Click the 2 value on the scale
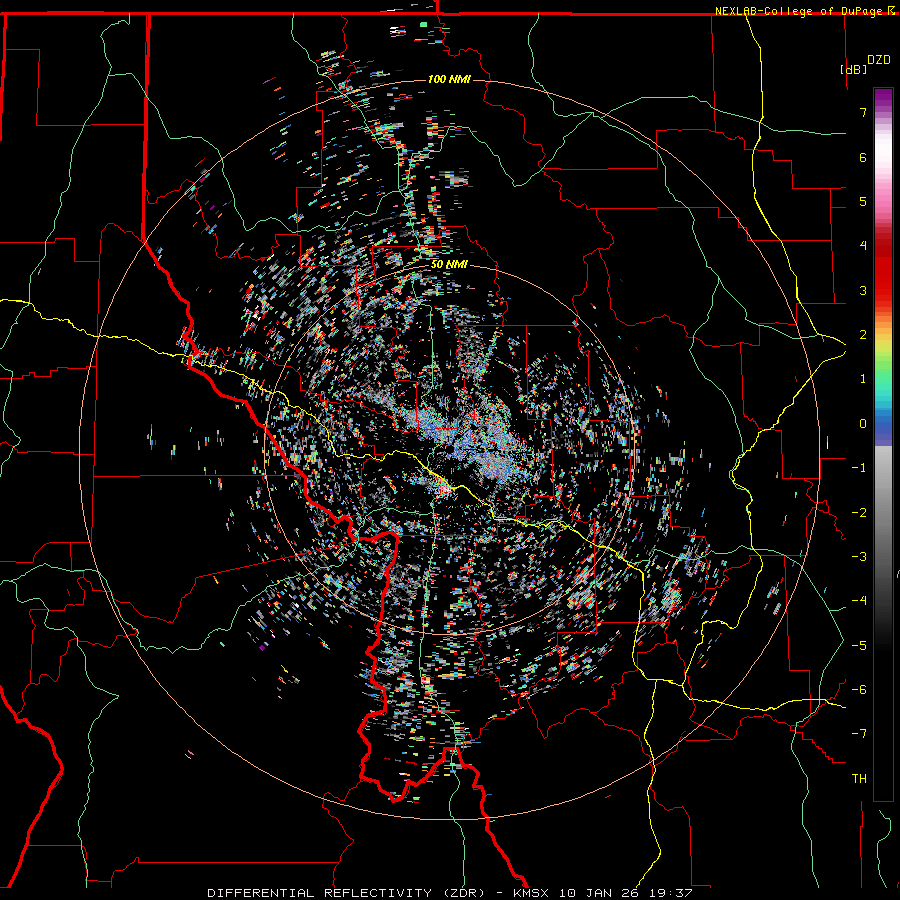Viewport: 900px width, 900px height. [863, 335]
